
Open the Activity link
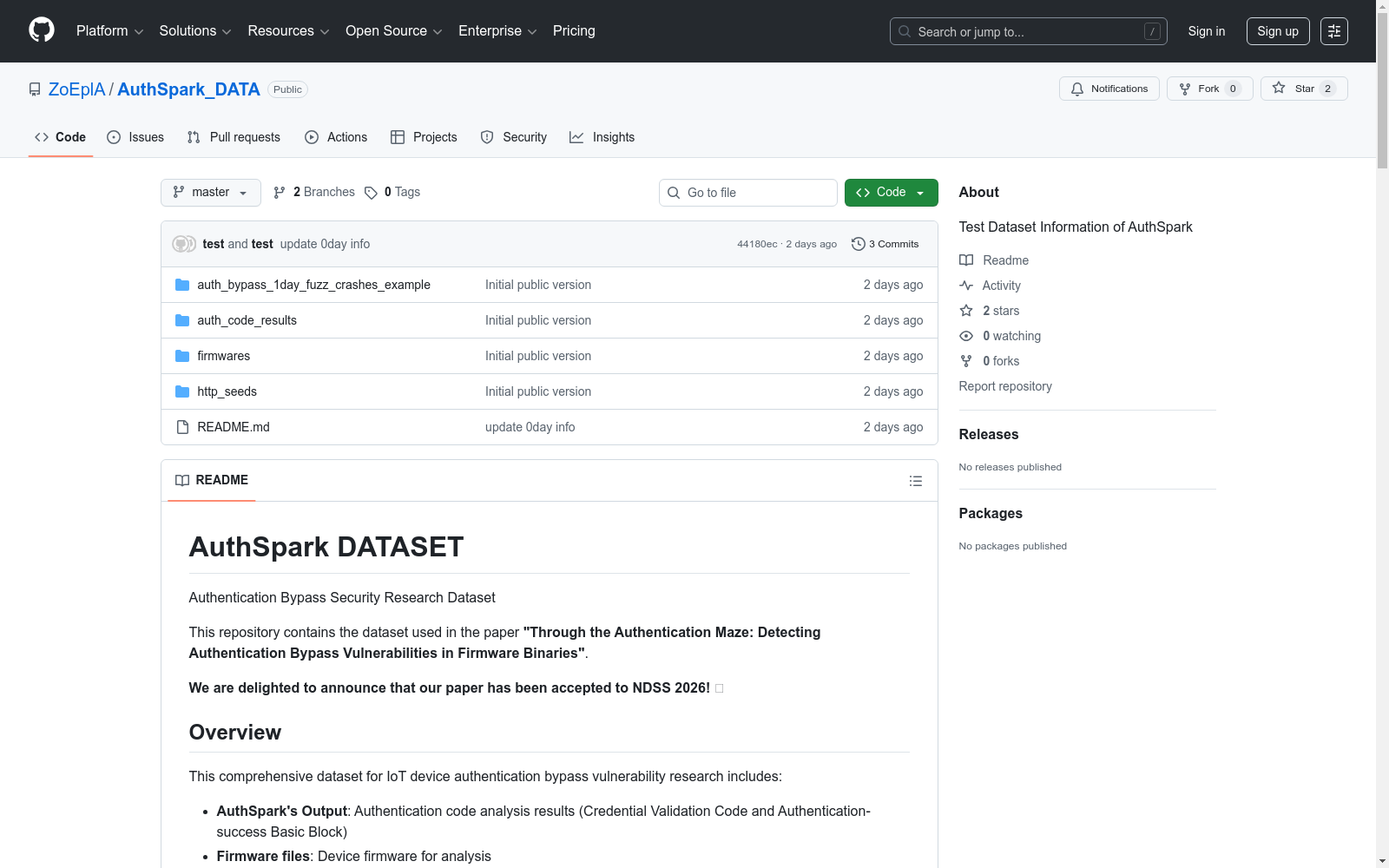(990, 286)
